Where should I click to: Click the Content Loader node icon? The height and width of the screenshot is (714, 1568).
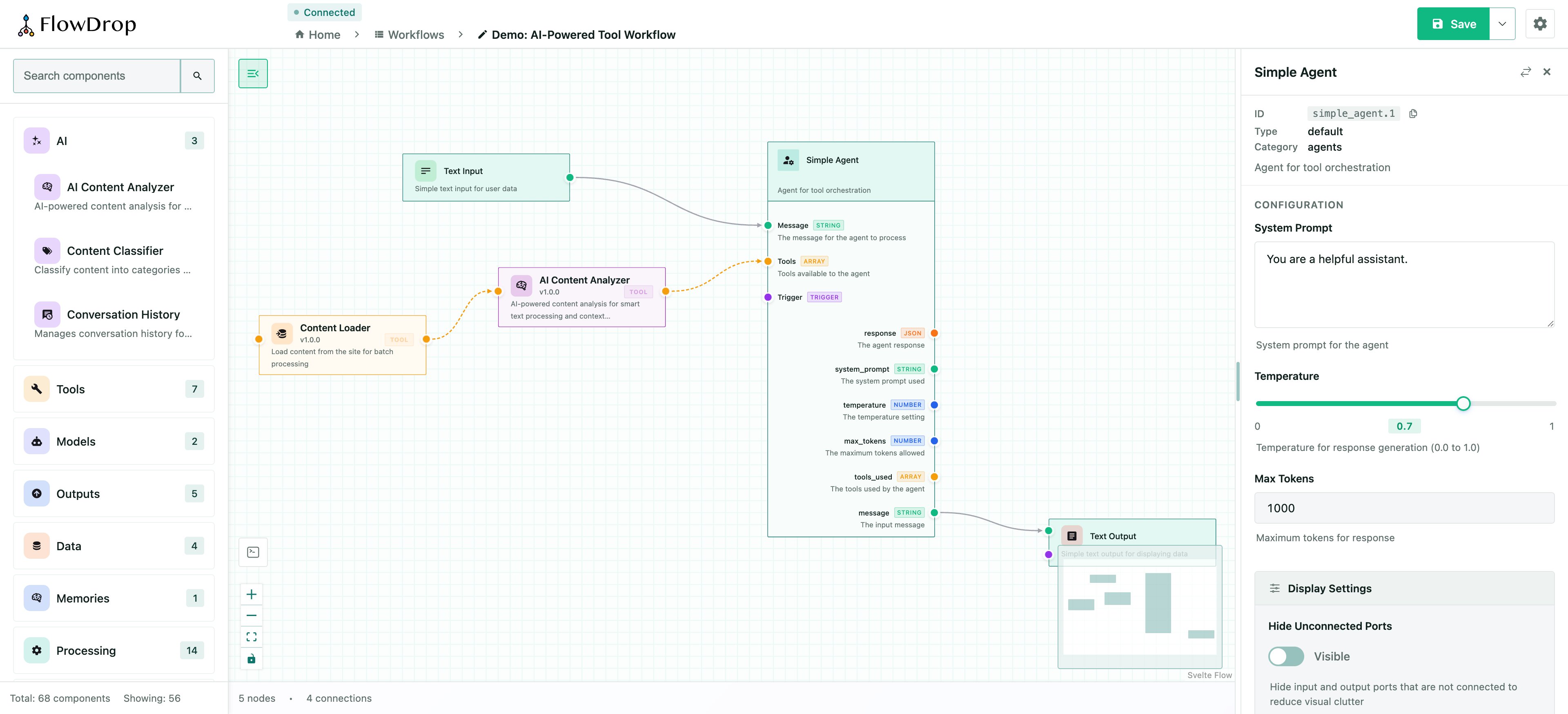tap(282, 334)
